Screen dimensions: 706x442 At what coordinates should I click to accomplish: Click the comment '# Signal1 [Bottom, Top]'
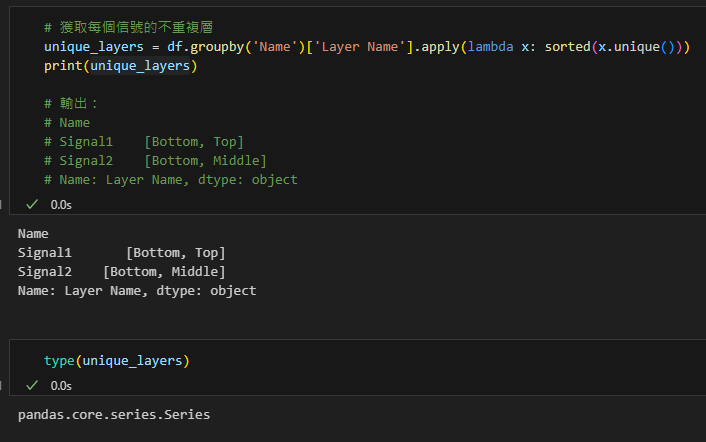point(144,142)
